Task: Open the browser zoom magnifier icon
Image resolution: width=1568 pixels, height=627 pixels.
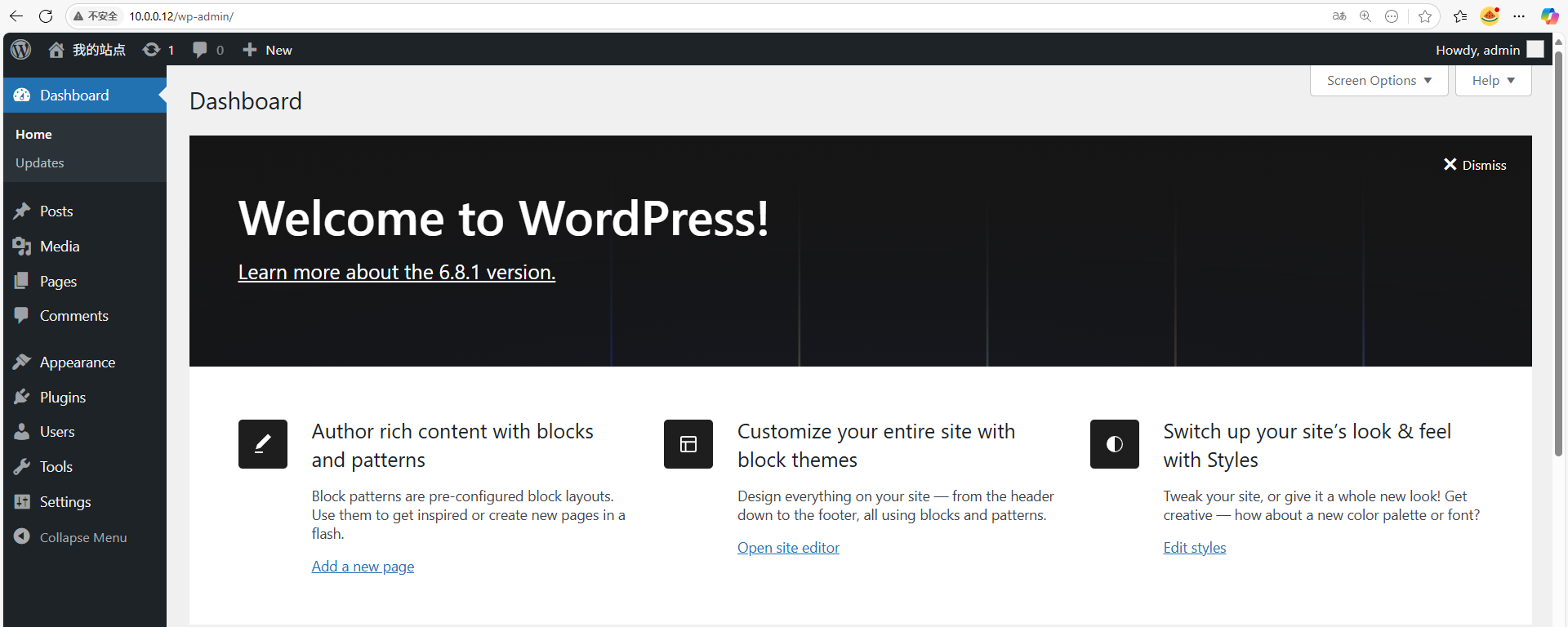Action: (x=1365, y=16)
